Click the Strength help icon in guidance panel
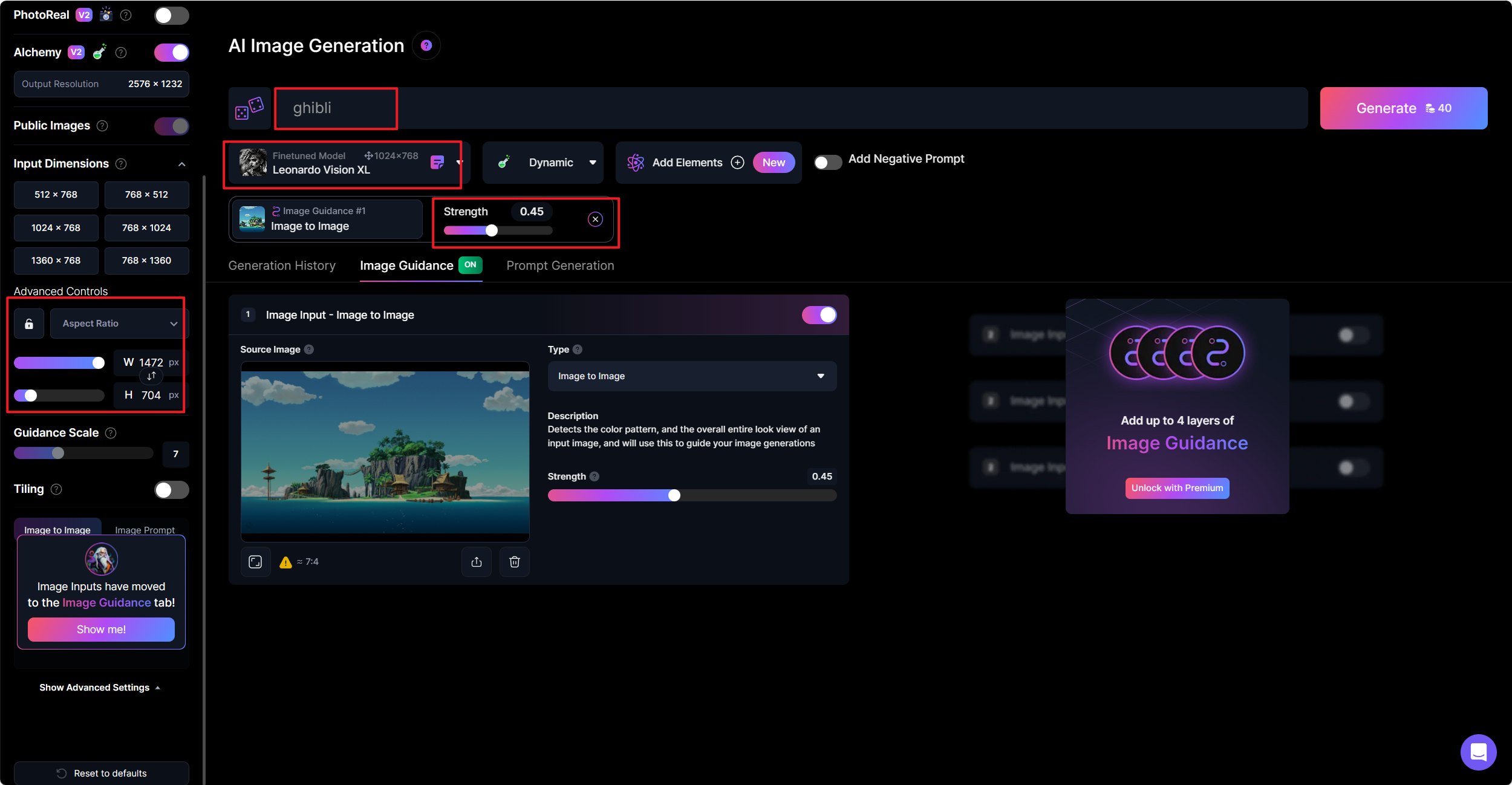Image resolution: width=1512 pixels, height=785 pixels. [x=595, y=477]
